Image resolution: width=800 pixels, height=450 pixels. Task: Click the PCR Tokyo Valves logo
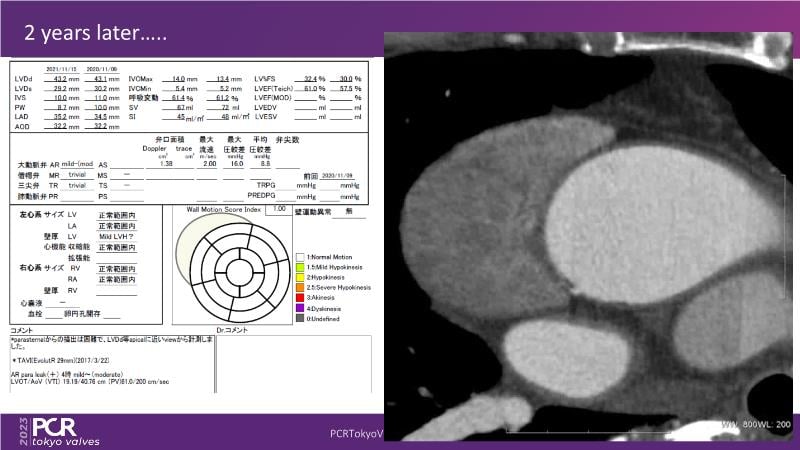point(72,427)
